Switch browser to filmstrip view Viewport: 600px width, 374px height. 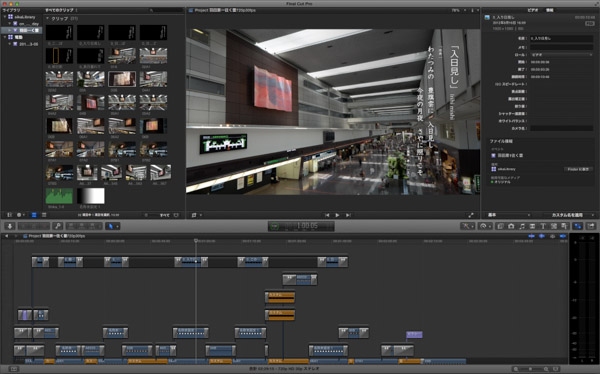click(34, 215)
